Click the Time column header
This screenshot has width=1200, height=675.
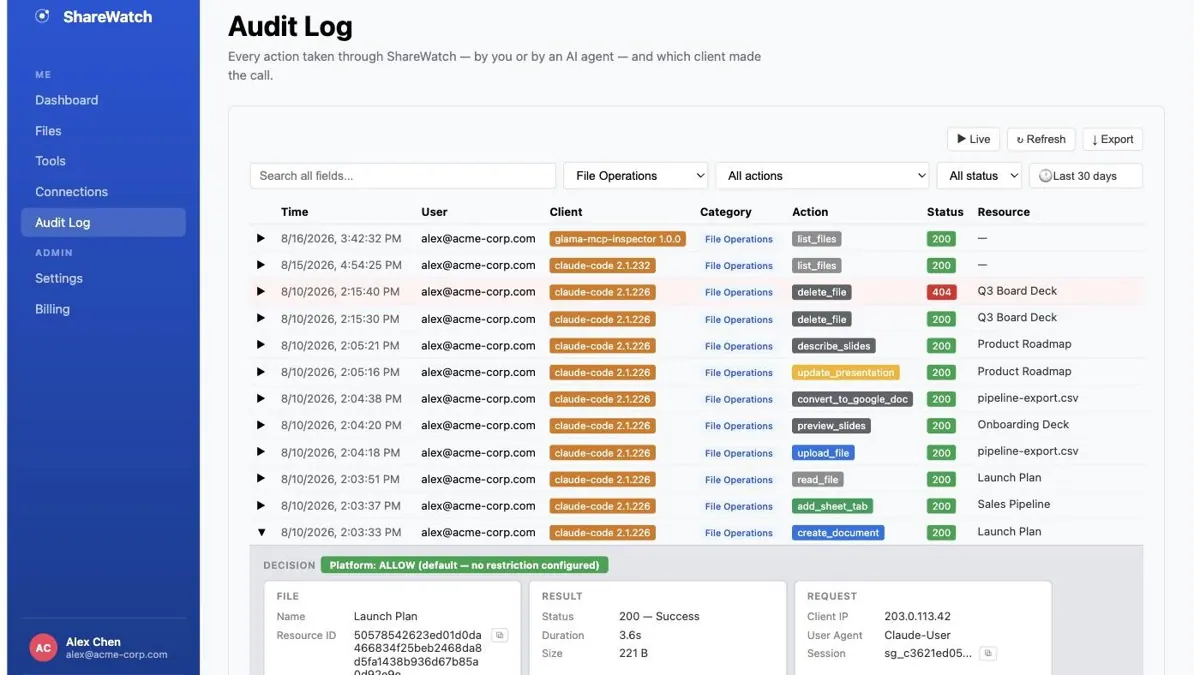click(295, 212)
